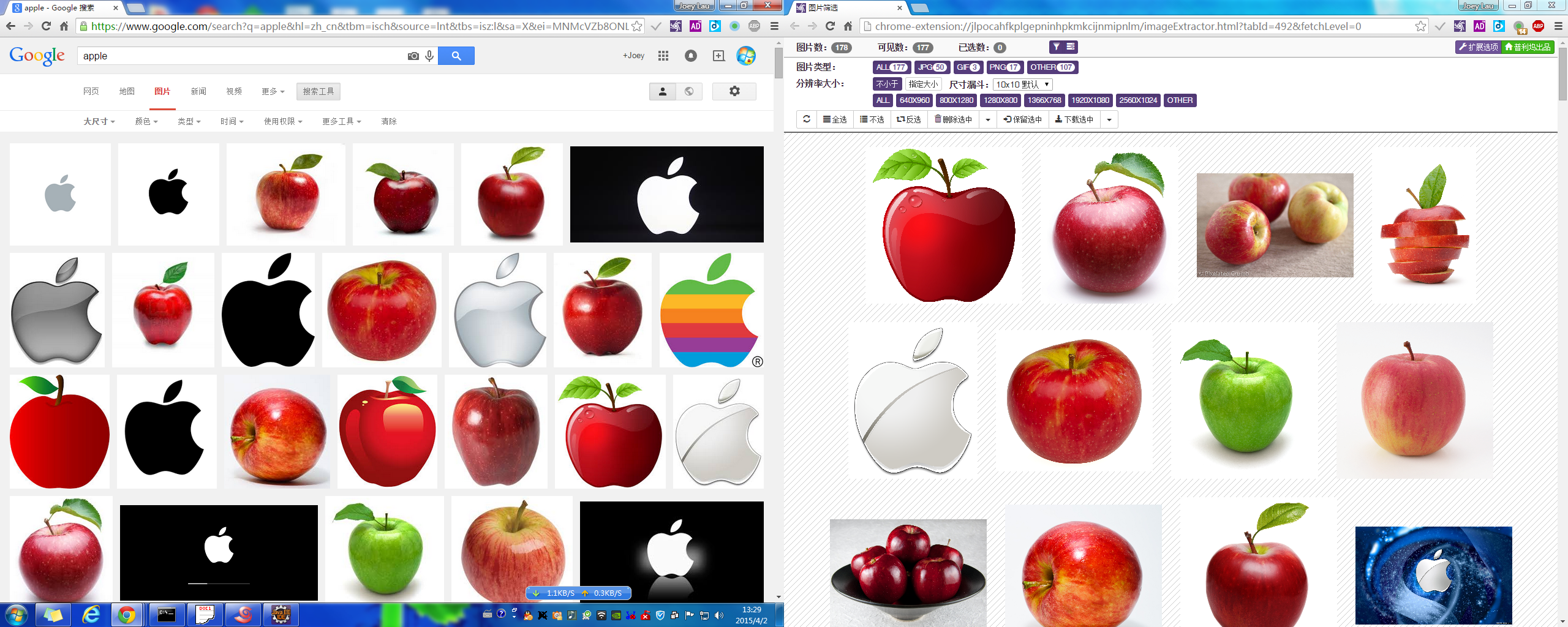The width and height of the screenshot is (1568, 627).
Task: Switch to the 视频 tab
Action: coord(234,91)
